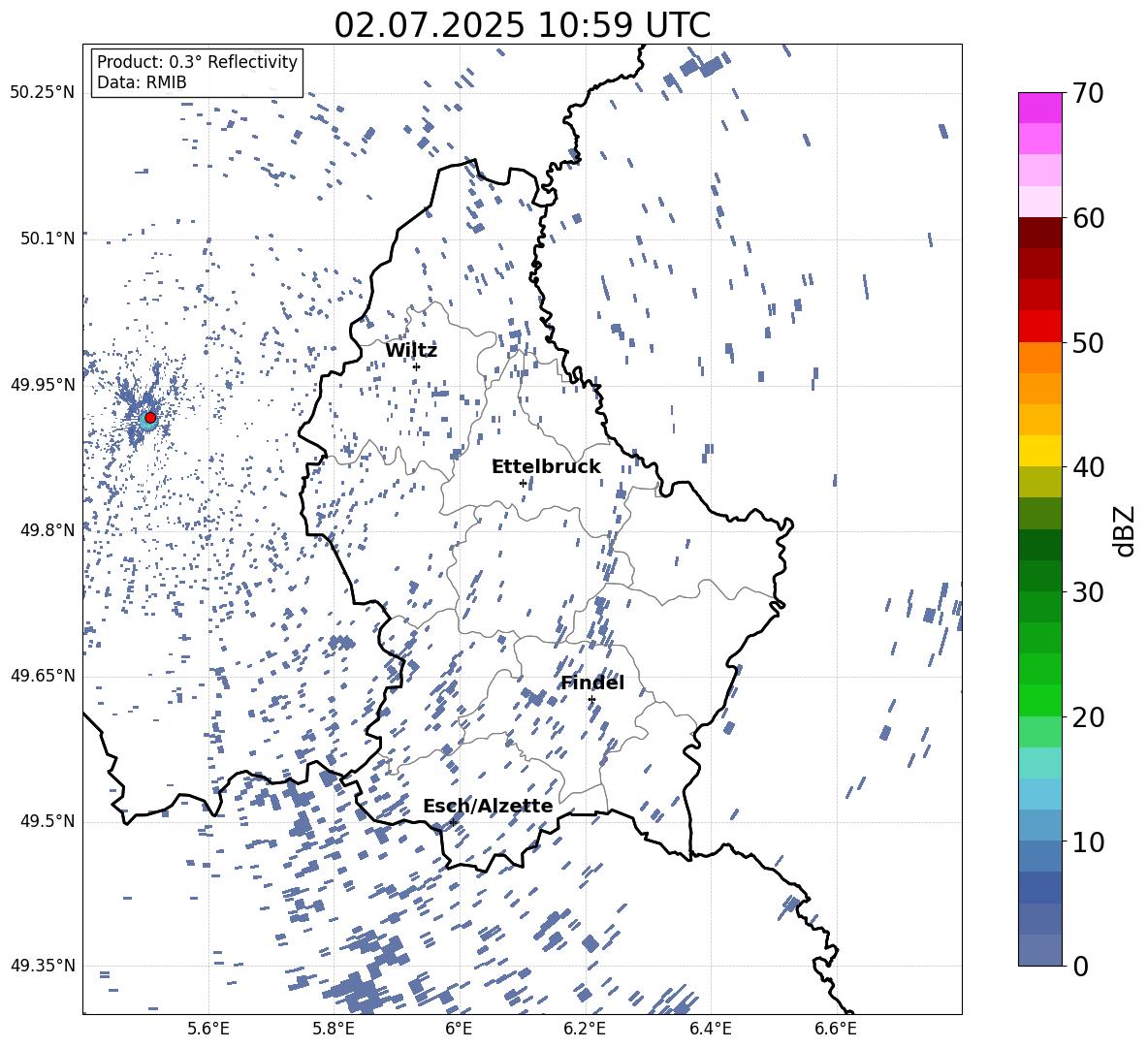This screenshot has height=1048, width=1148.
Task: Click the 30 colorbar tick value
Action: (x=1088, y=592)
